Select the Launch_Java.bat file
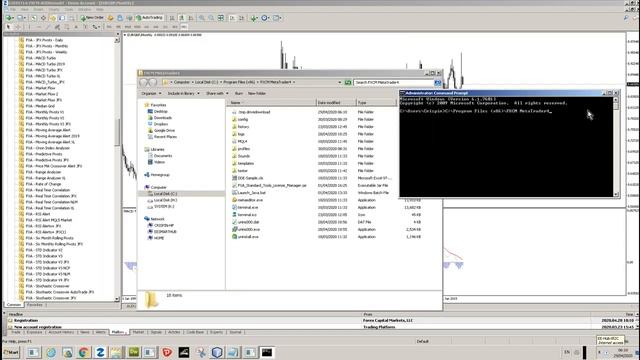This screenshot has height=360, width=640. (251, 193)
